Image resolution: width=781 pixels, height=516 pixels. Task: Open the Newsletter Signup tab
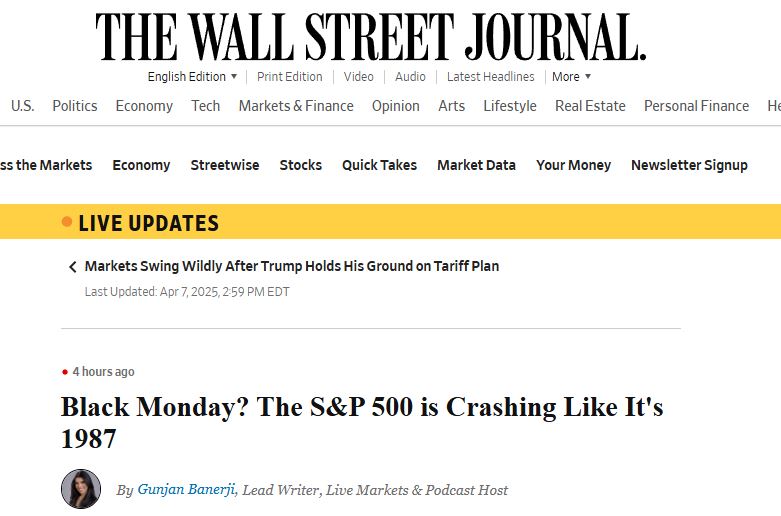click(x=689, y=165)
